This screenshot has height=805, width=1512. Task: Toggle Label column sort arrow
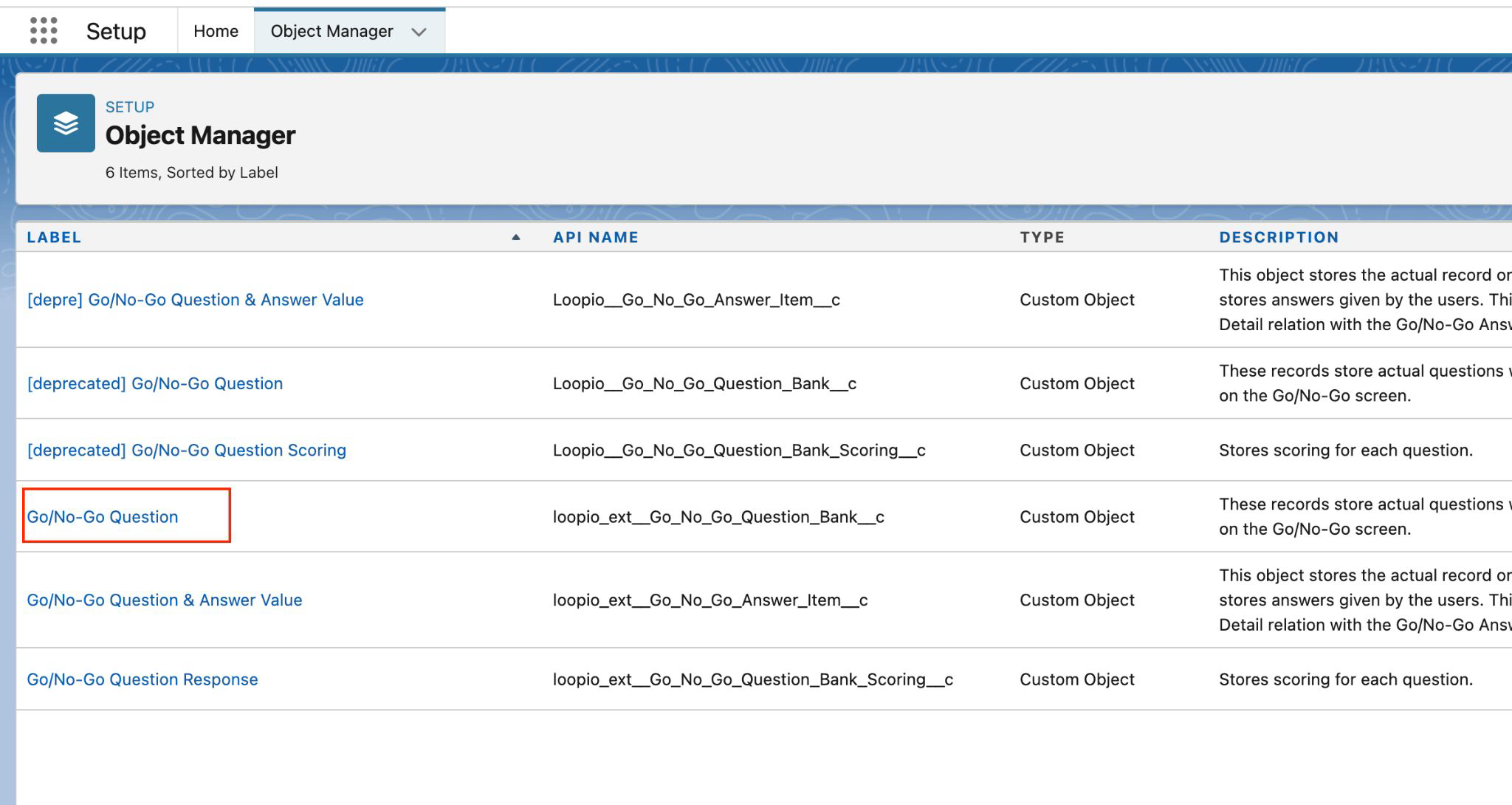click(x=516, y=237)
